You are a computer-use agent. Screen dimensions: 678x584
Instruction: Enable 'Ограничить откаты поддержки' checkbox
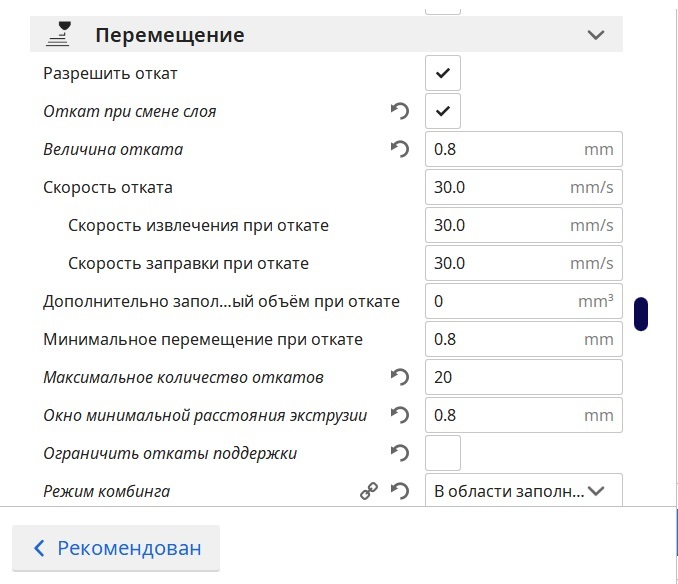443,453
